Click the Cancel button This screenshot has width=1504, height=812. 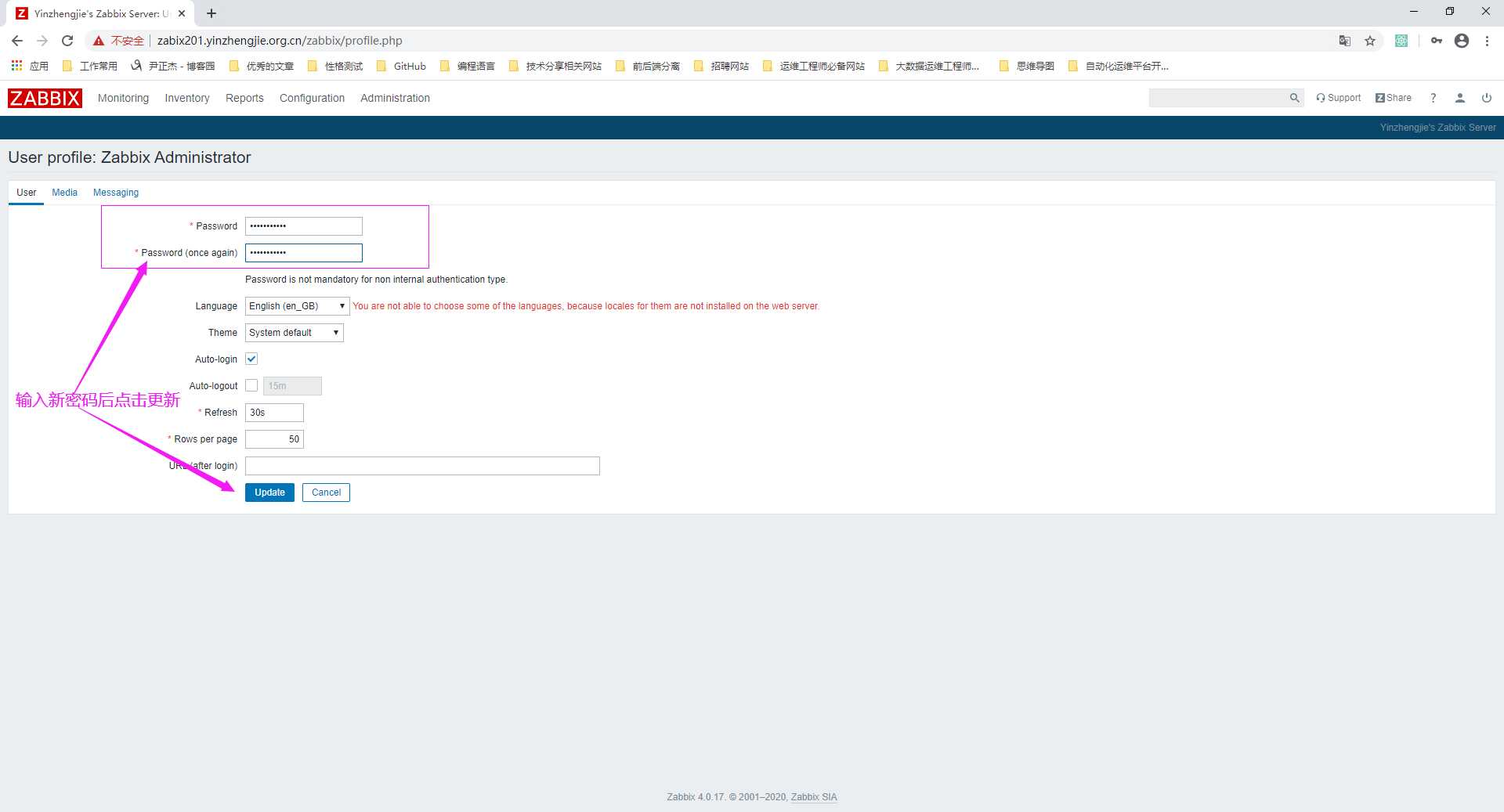(326, 493)
